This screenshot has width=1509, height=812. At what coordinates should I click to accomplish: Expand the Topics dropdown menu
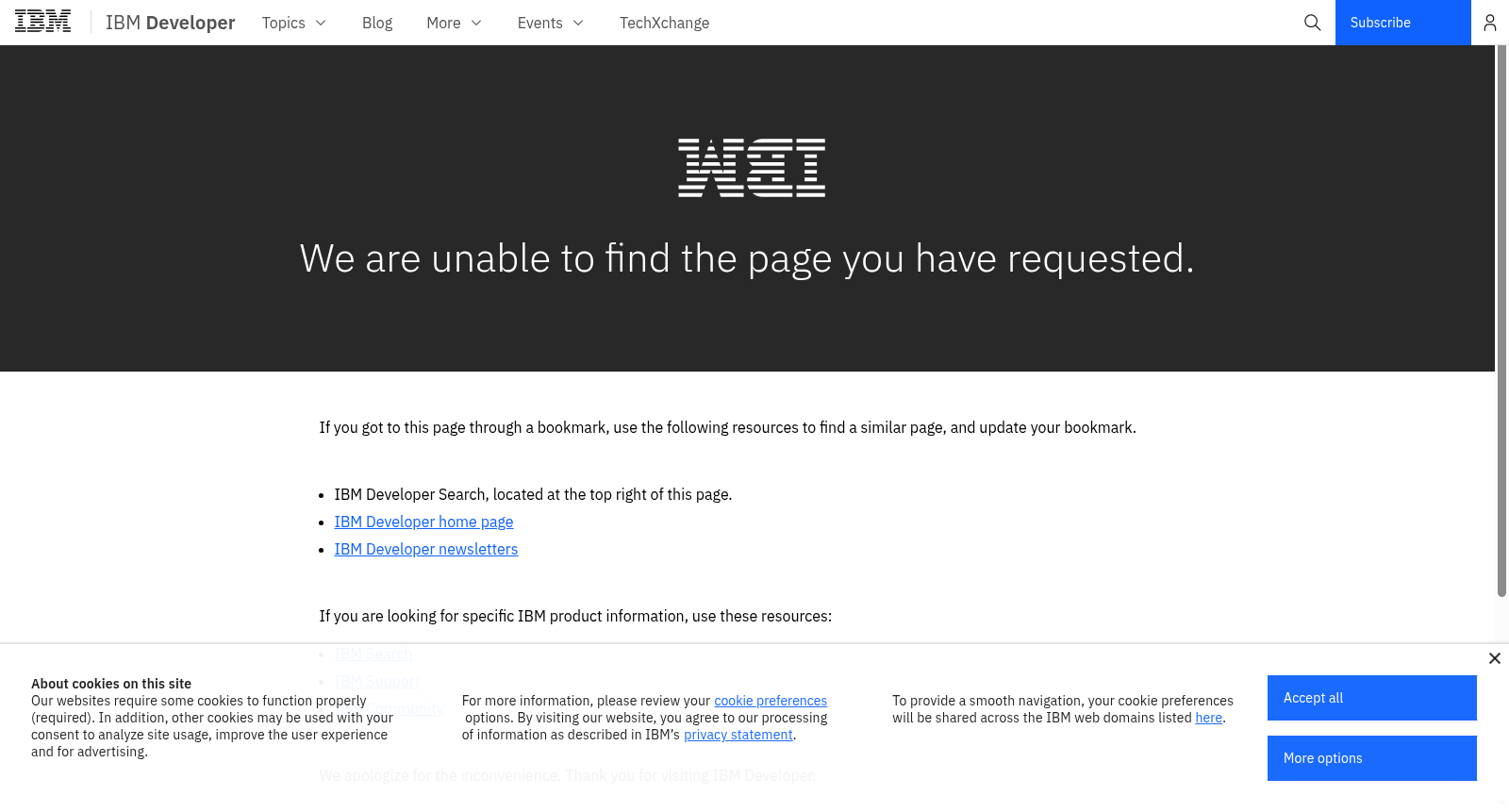tap(294, 23)
